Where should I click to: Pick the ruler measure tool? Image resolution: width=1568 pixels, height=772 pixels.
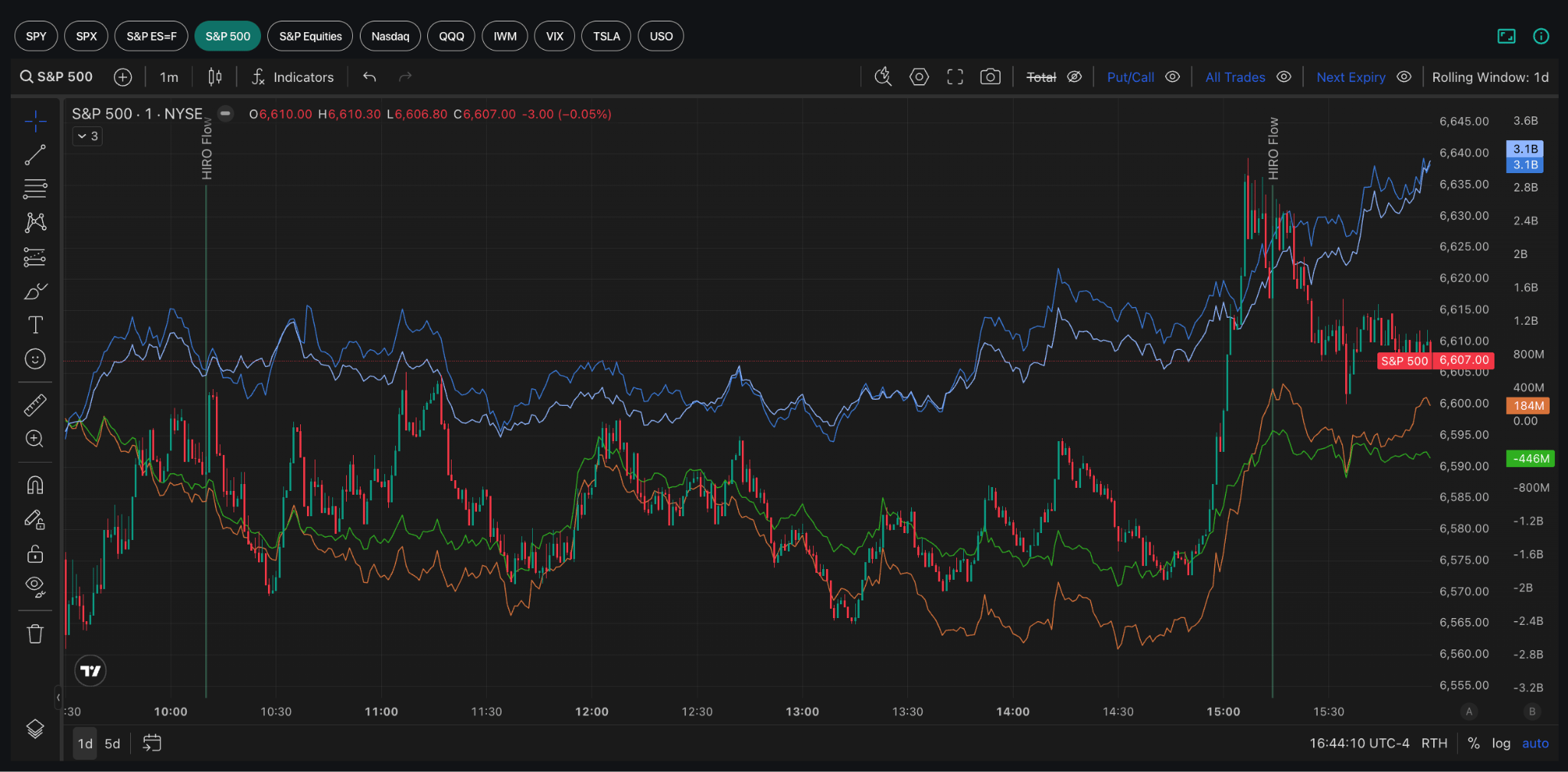point(35,404)
